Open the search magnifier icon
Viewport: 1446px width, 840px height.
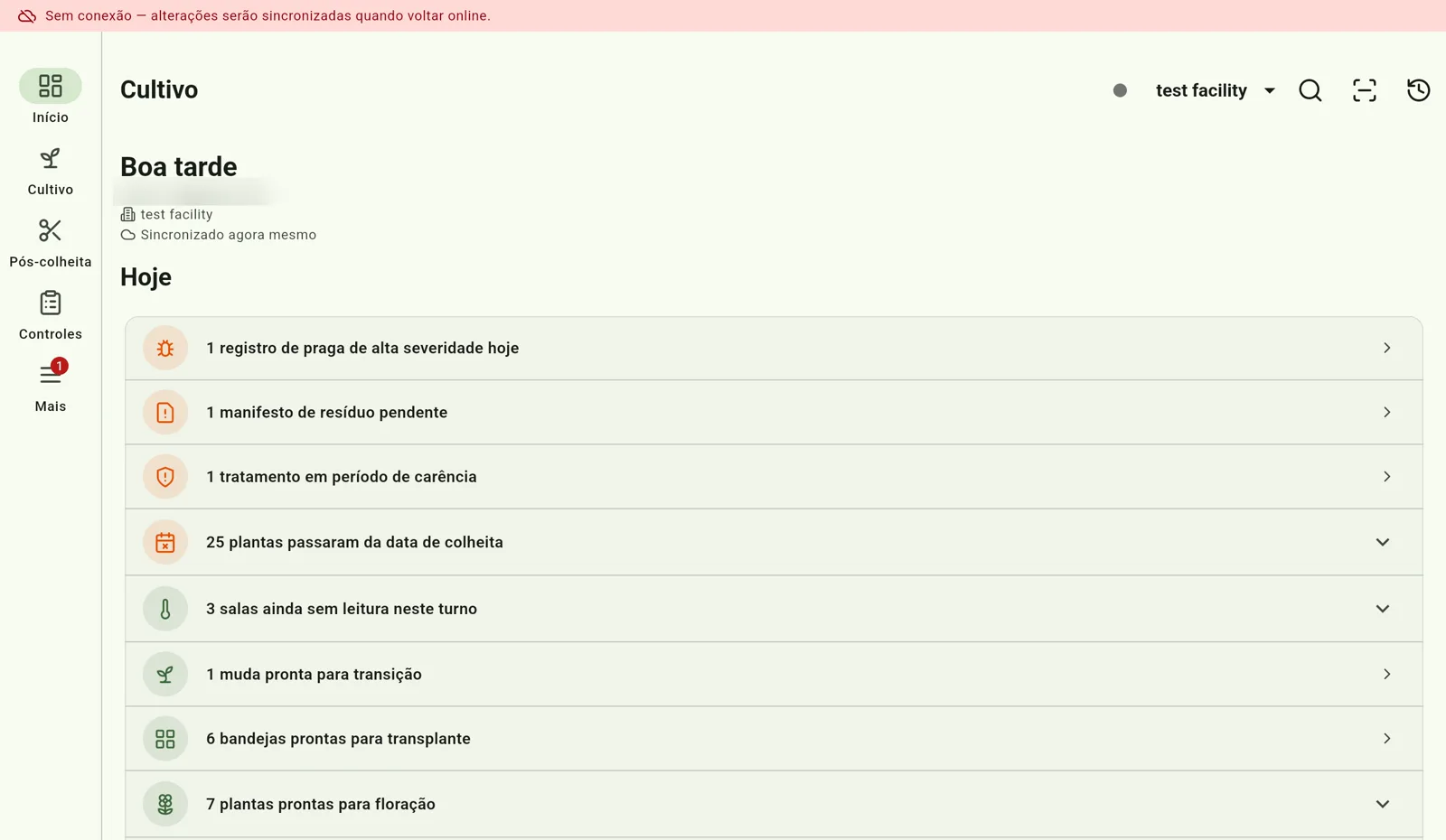1310,90
